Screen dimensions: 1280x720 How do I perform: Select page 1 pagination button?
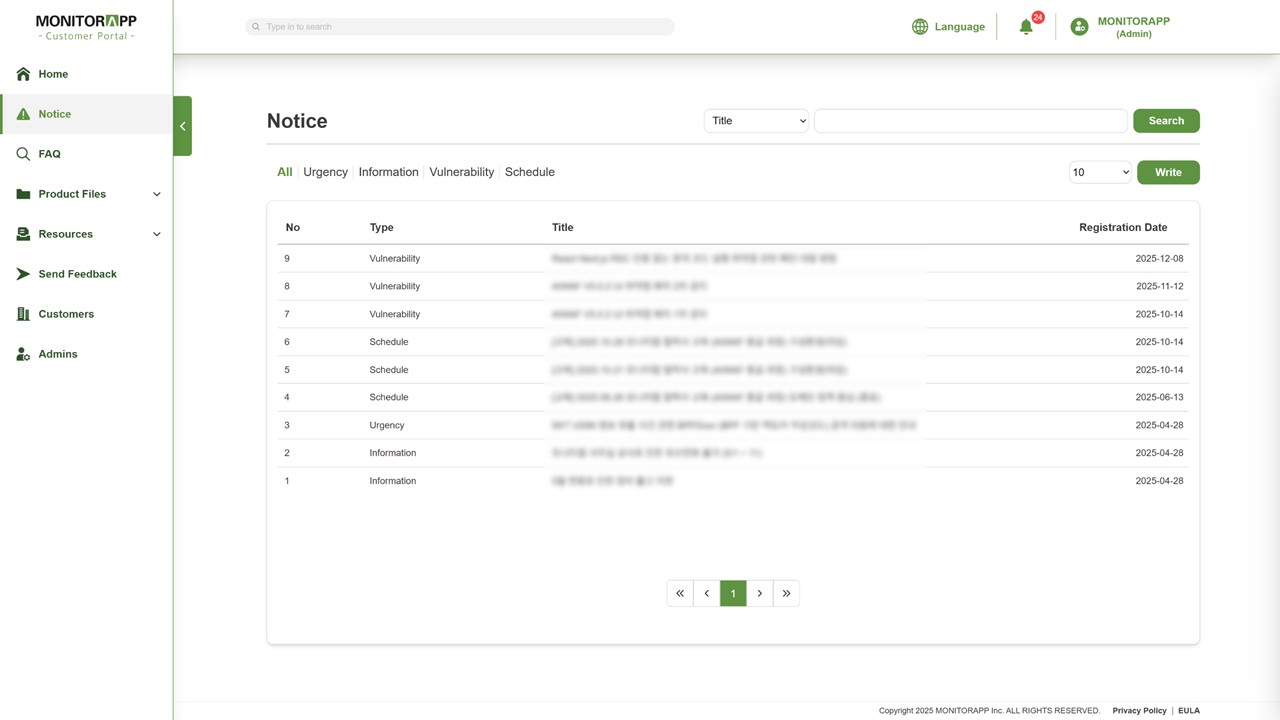coord(733,593)
